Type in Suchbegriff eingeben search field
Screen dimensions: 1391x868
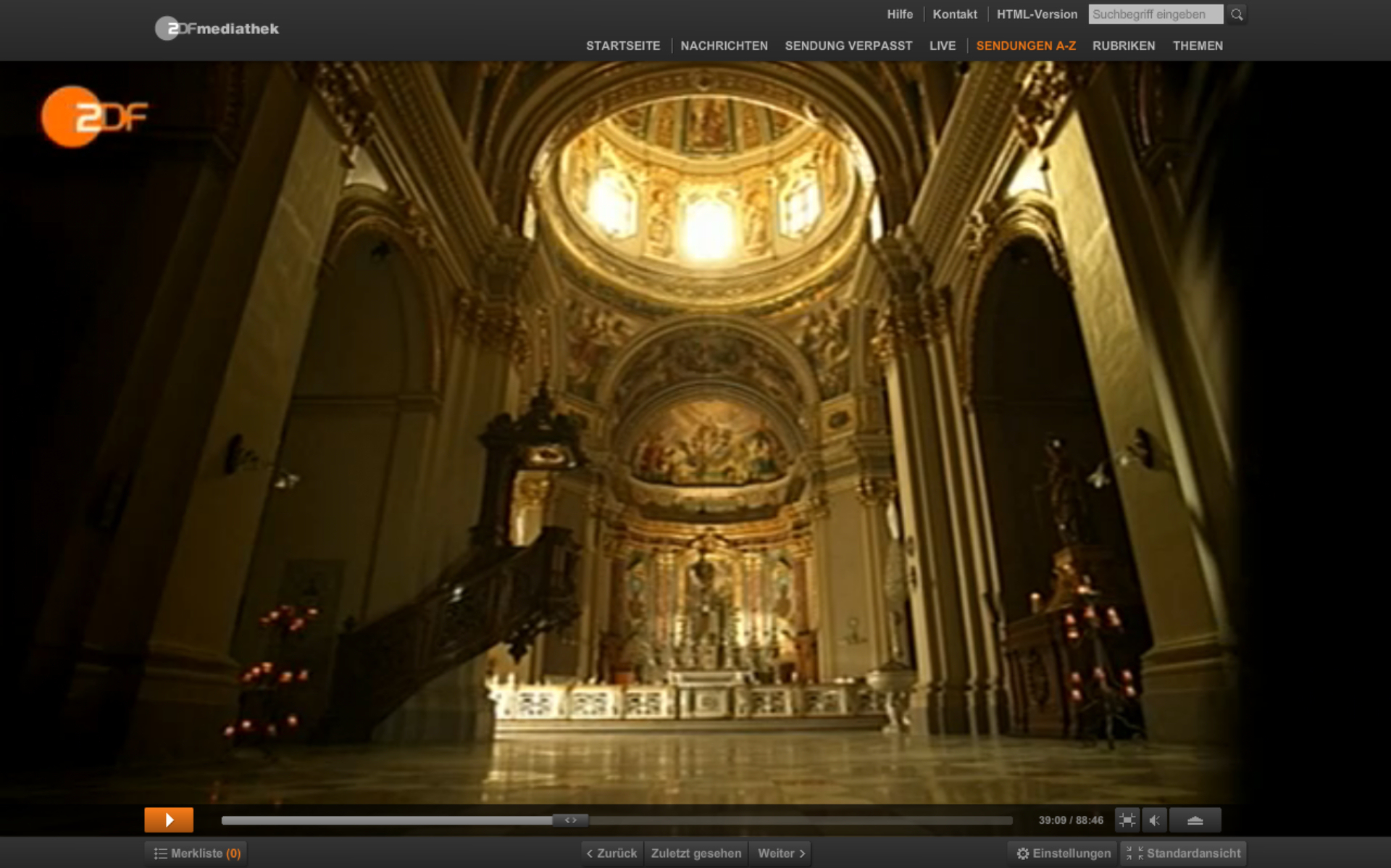[x=1155, y=14]
